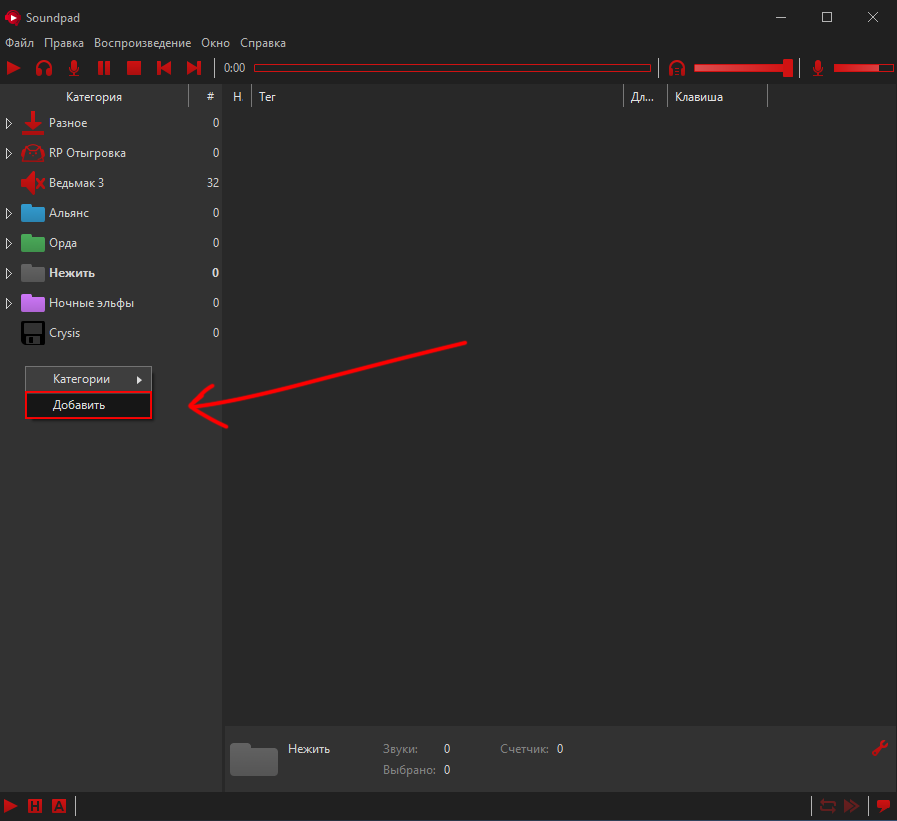
Task: Expand the Нежить category
Action: 9,273
